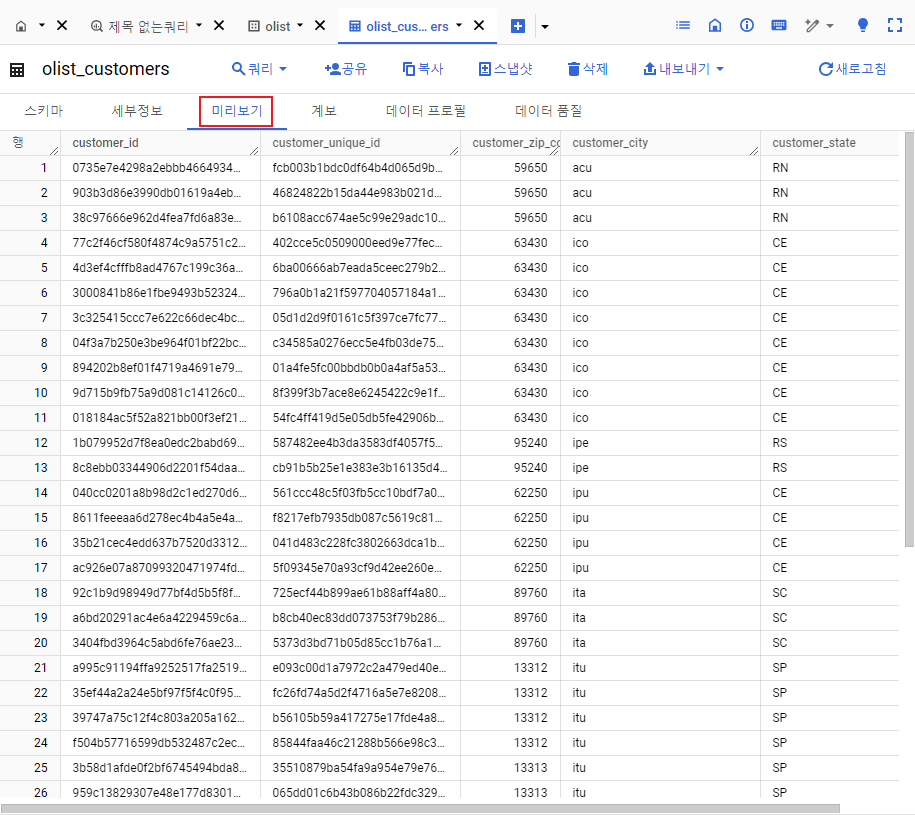Viewport: 915px width, 815px height.
Task: Open the info icon in top toolbar
Action: click(x=746, y=25)
